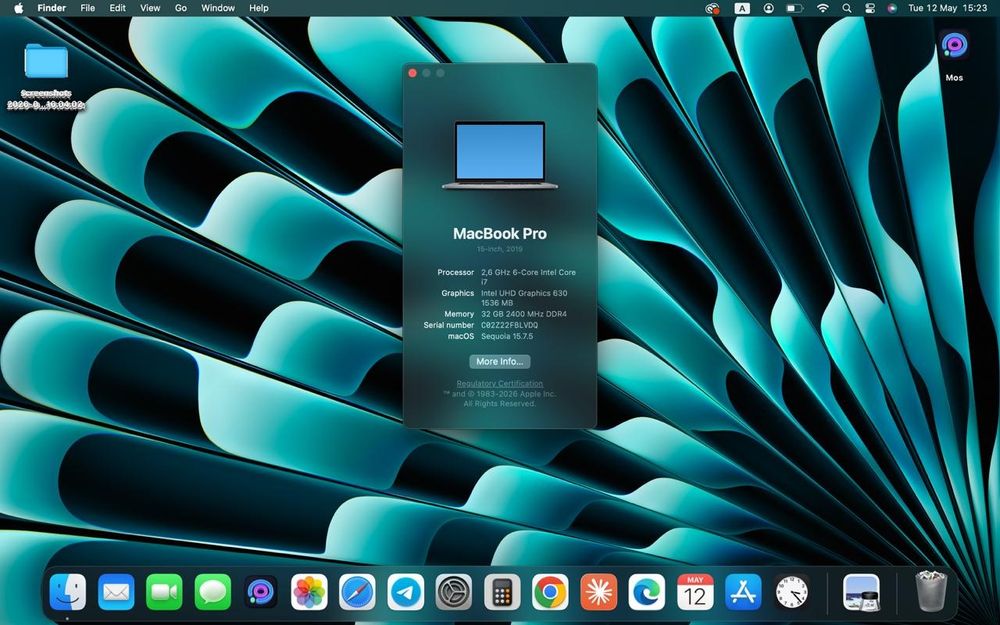Open the Photos app in the Dock
The height and width of the screenshot is (625, 1000).
click(309, 592)
